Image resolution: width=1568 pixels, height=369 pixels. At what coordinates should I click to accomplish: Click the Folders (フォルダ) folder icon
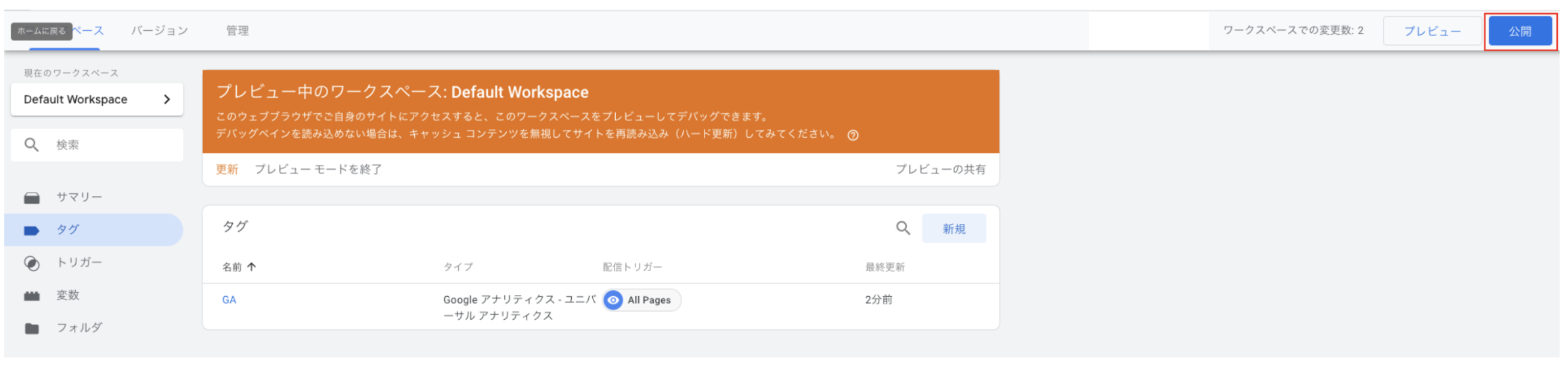(x=32, y=329)
